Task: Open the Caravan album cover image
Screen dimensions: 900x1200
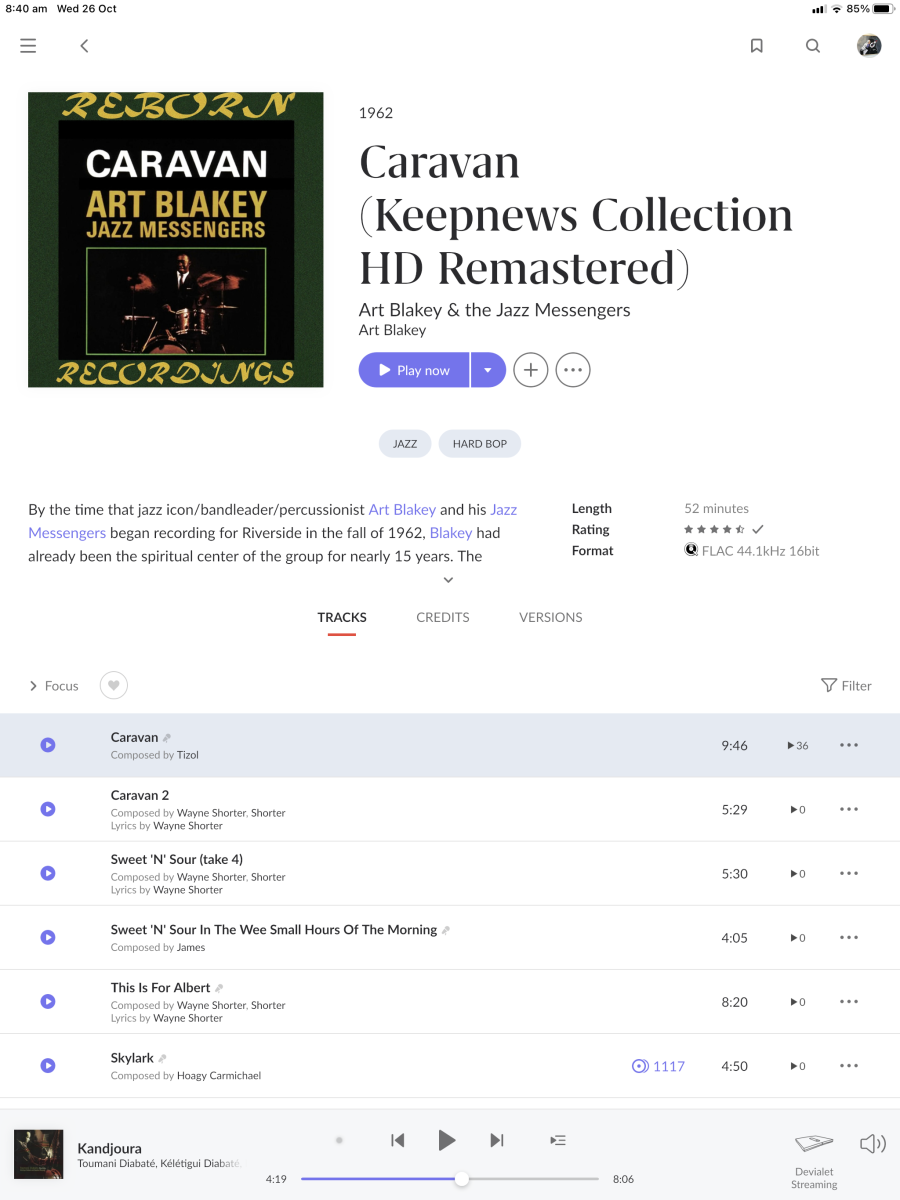Action: (x=176, y=240)
